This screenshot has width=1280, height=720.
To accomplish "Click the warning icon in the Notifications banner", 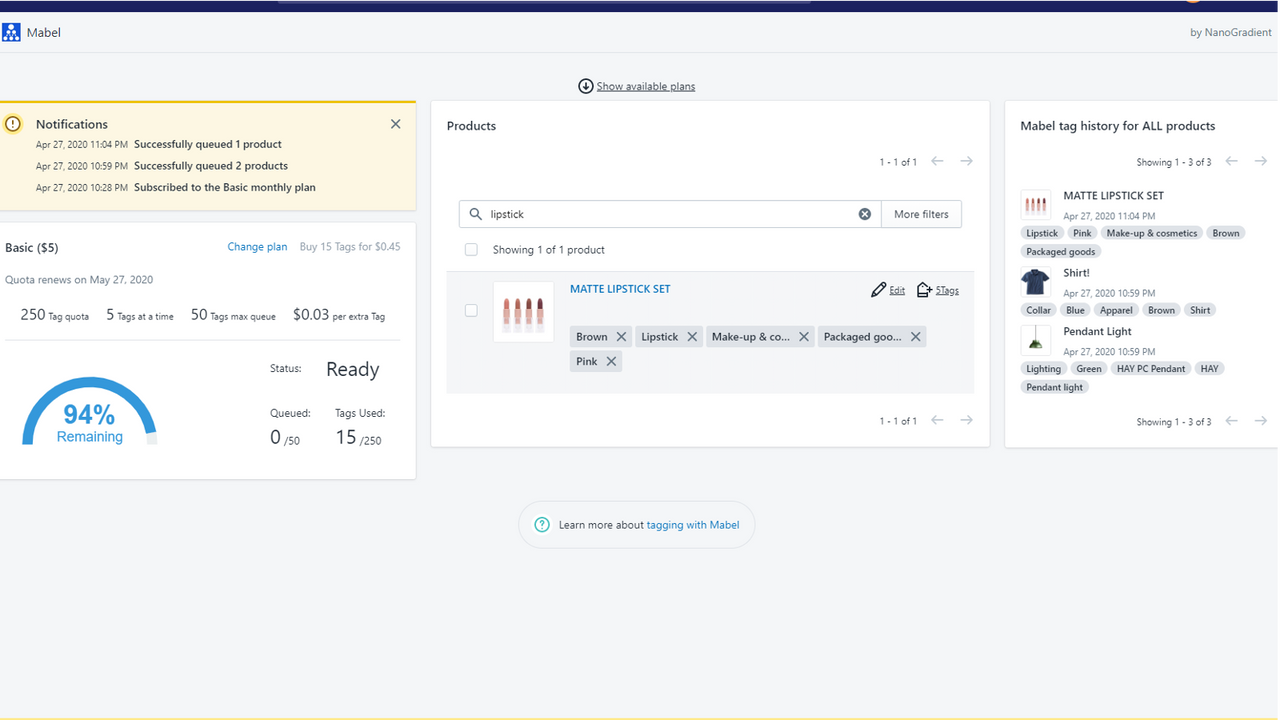I will pos(13,123).
